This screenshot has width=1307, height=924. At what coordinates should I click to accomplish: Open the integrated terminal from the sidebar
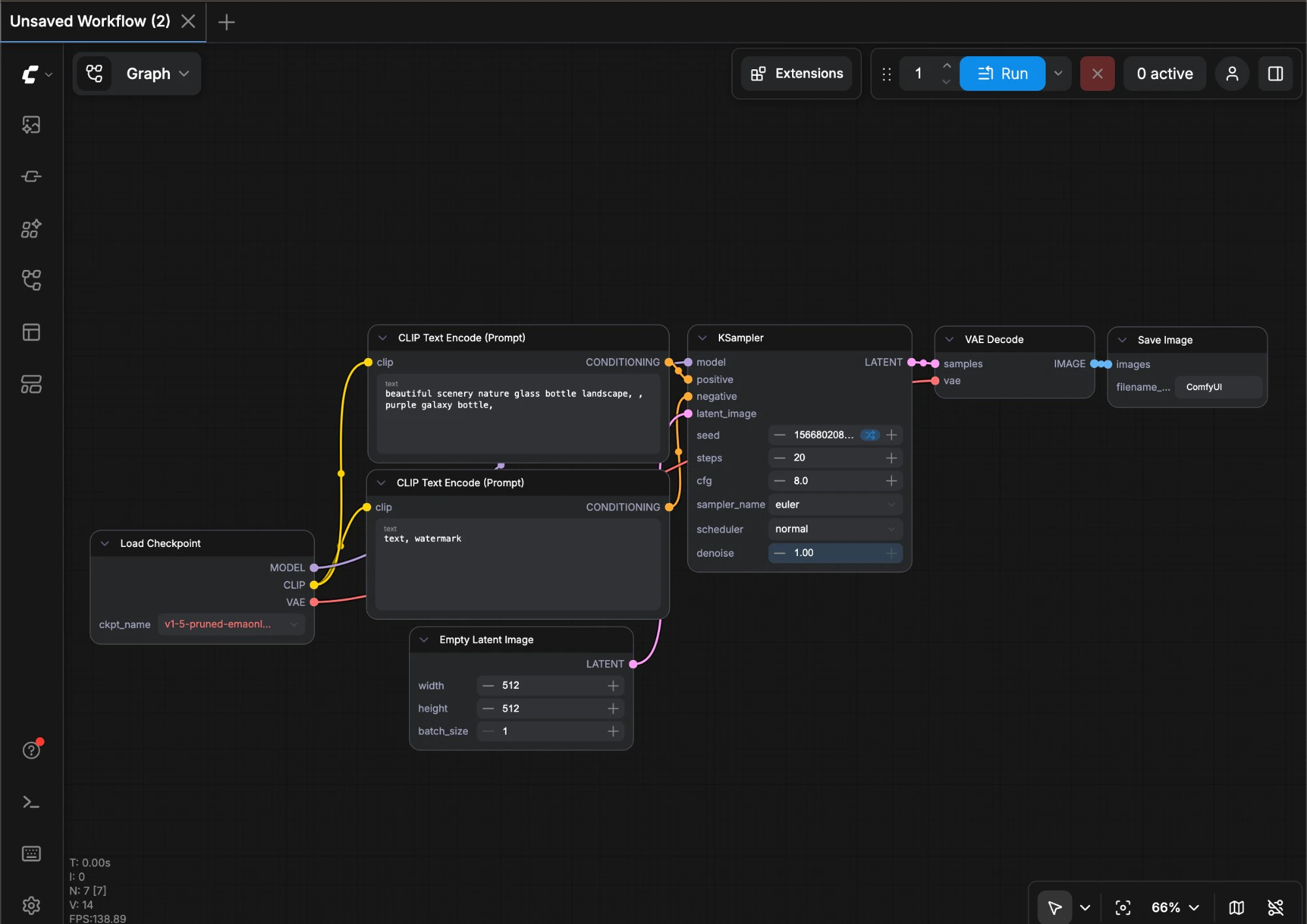[31, 802]
